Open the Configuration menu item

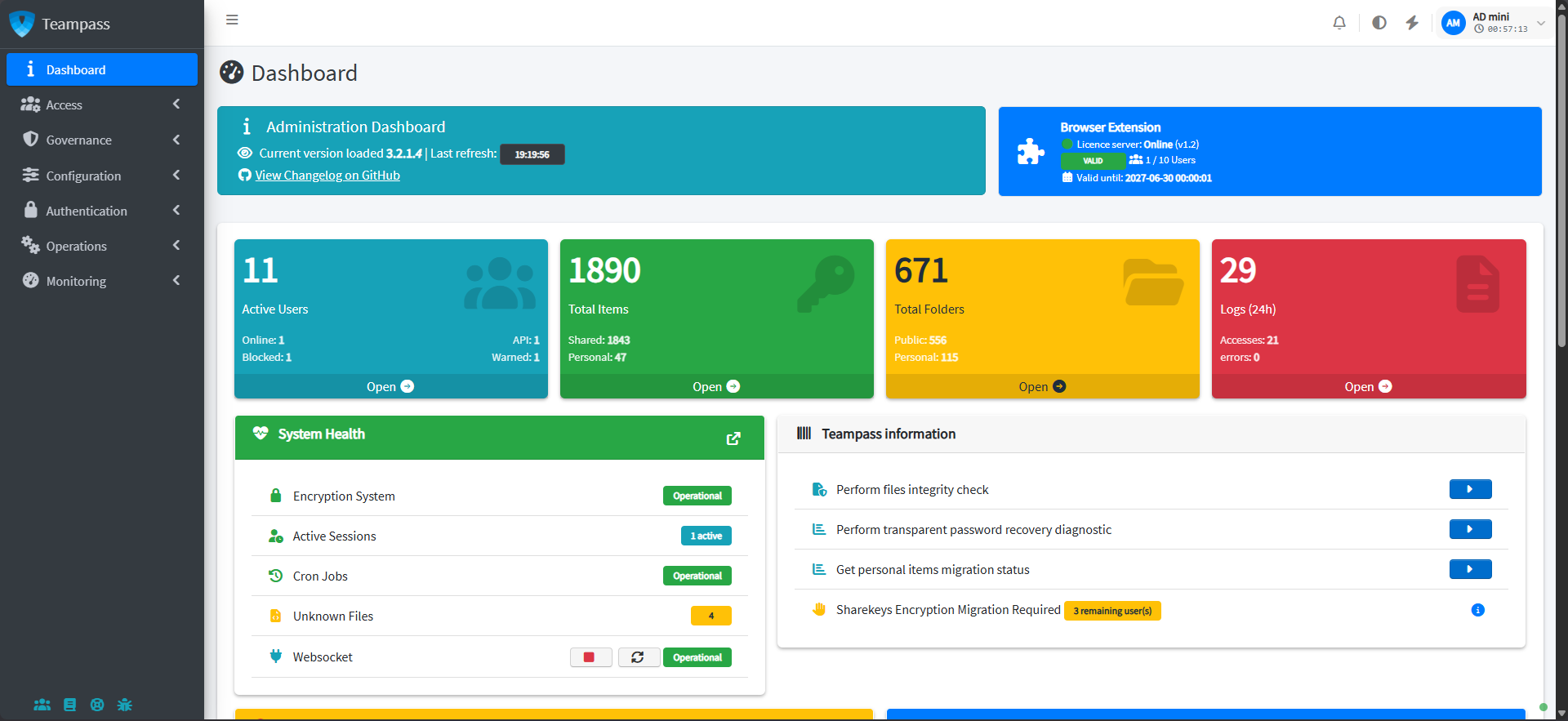[102, 176]
